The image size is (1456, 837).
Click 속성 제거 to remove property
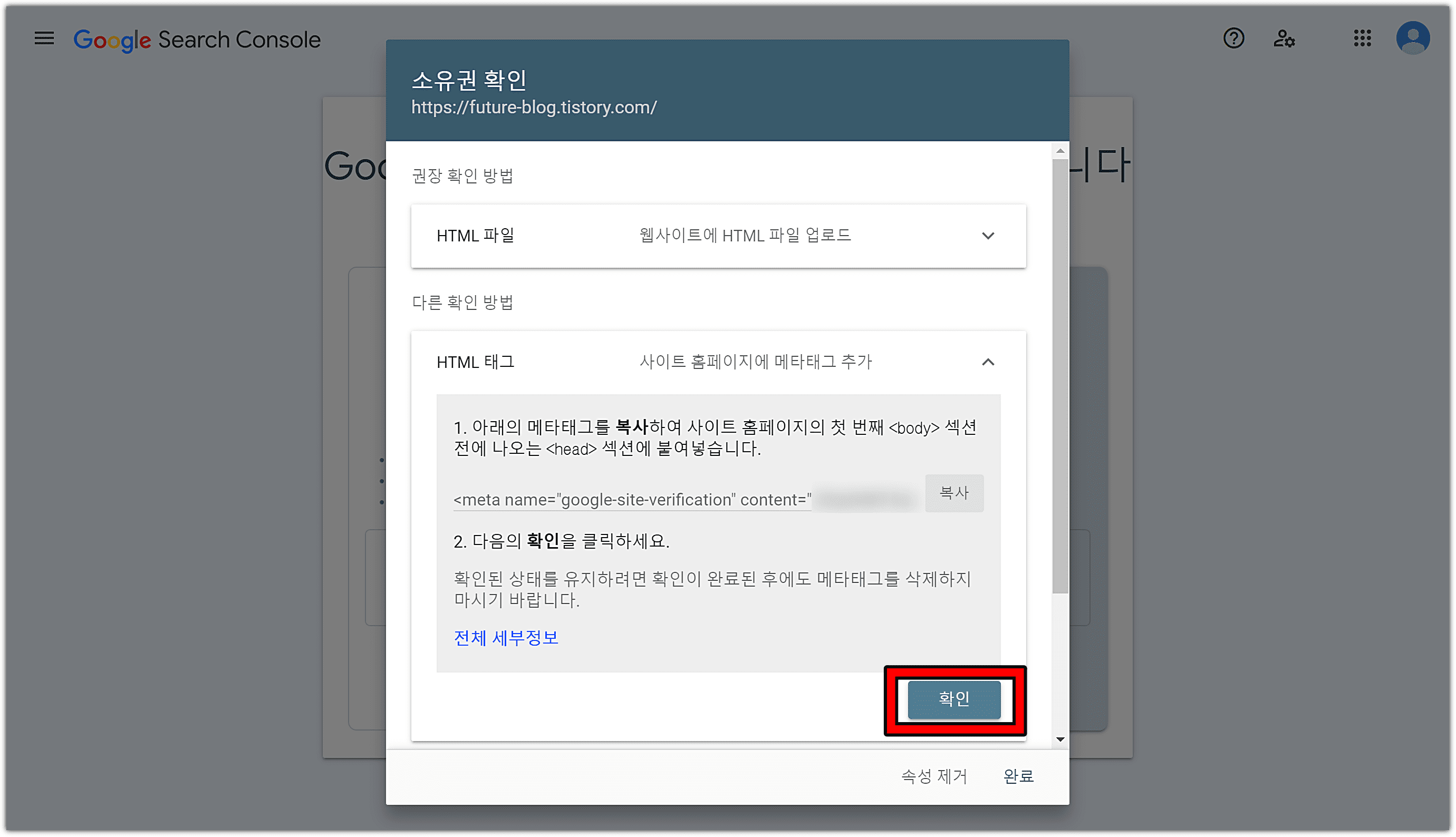[x=933, y=776]
